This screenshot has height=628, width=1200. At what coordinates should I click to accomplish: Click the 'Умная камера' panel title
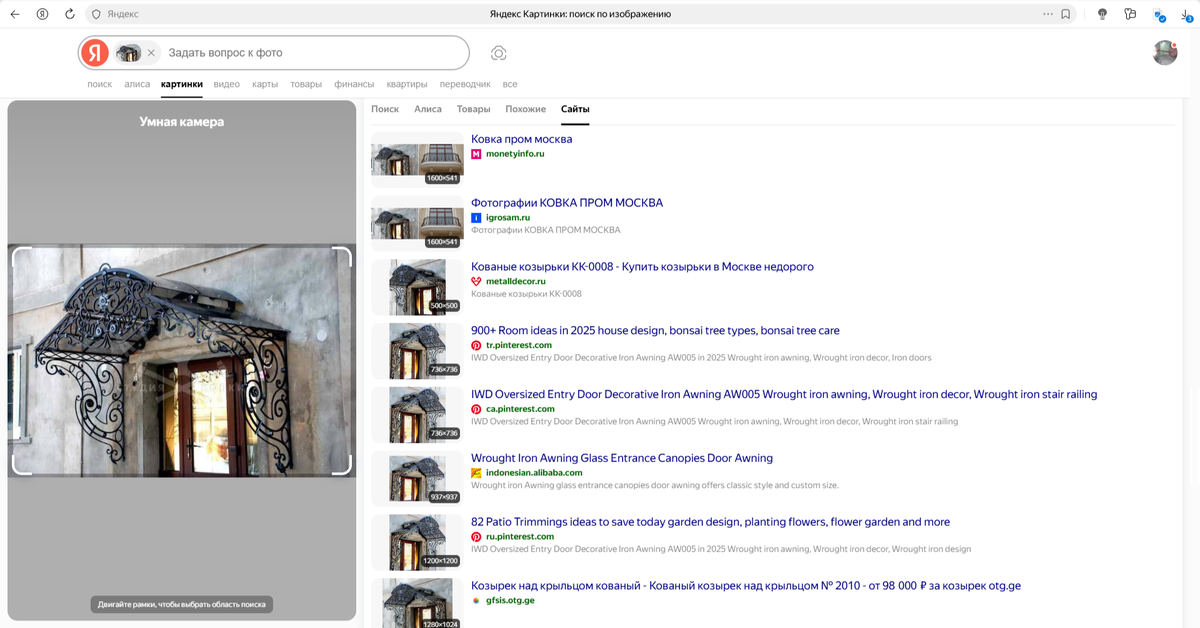[x=182, y=122]
